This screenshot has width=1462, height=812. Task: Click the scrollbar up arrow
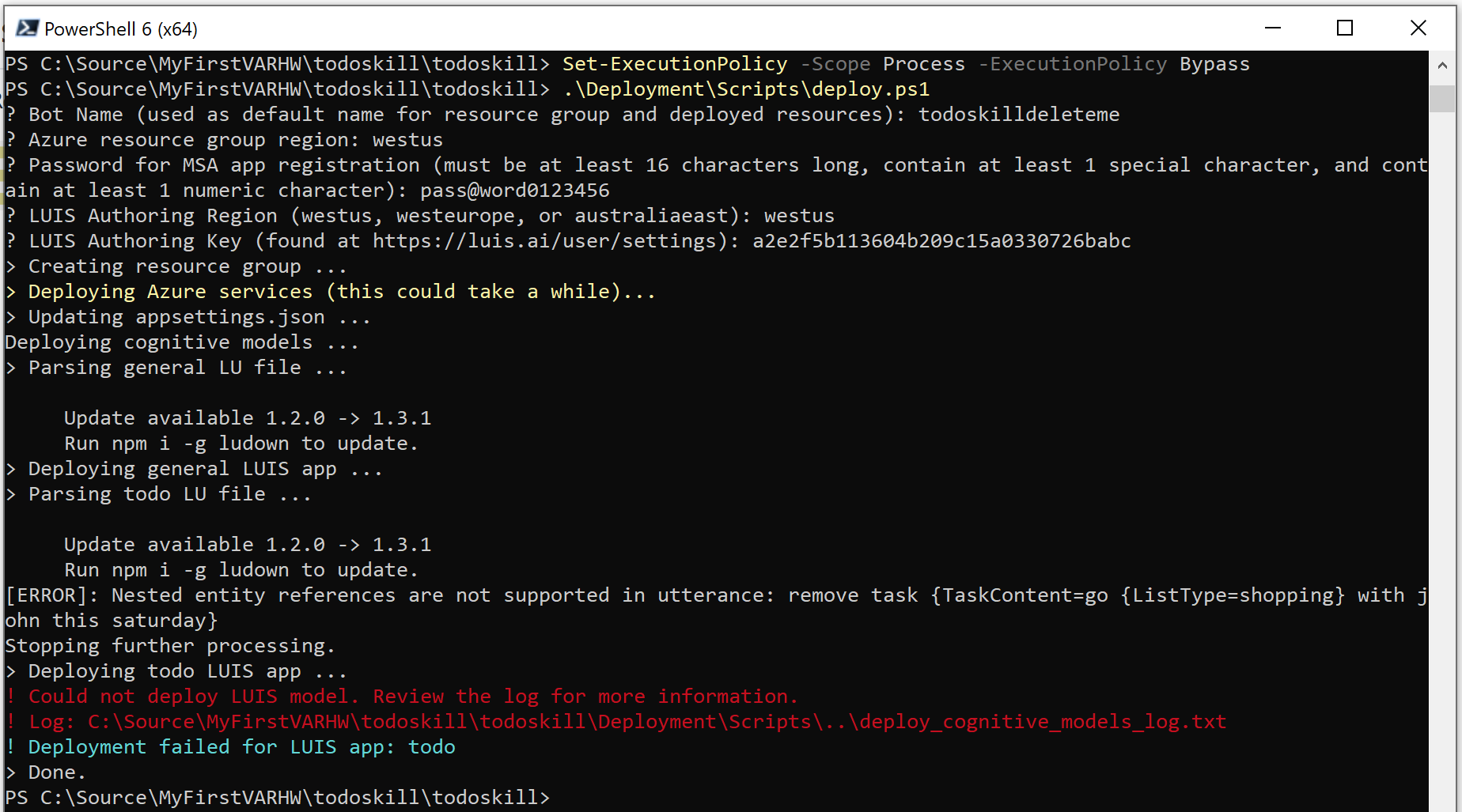[x=1442, y=66]
